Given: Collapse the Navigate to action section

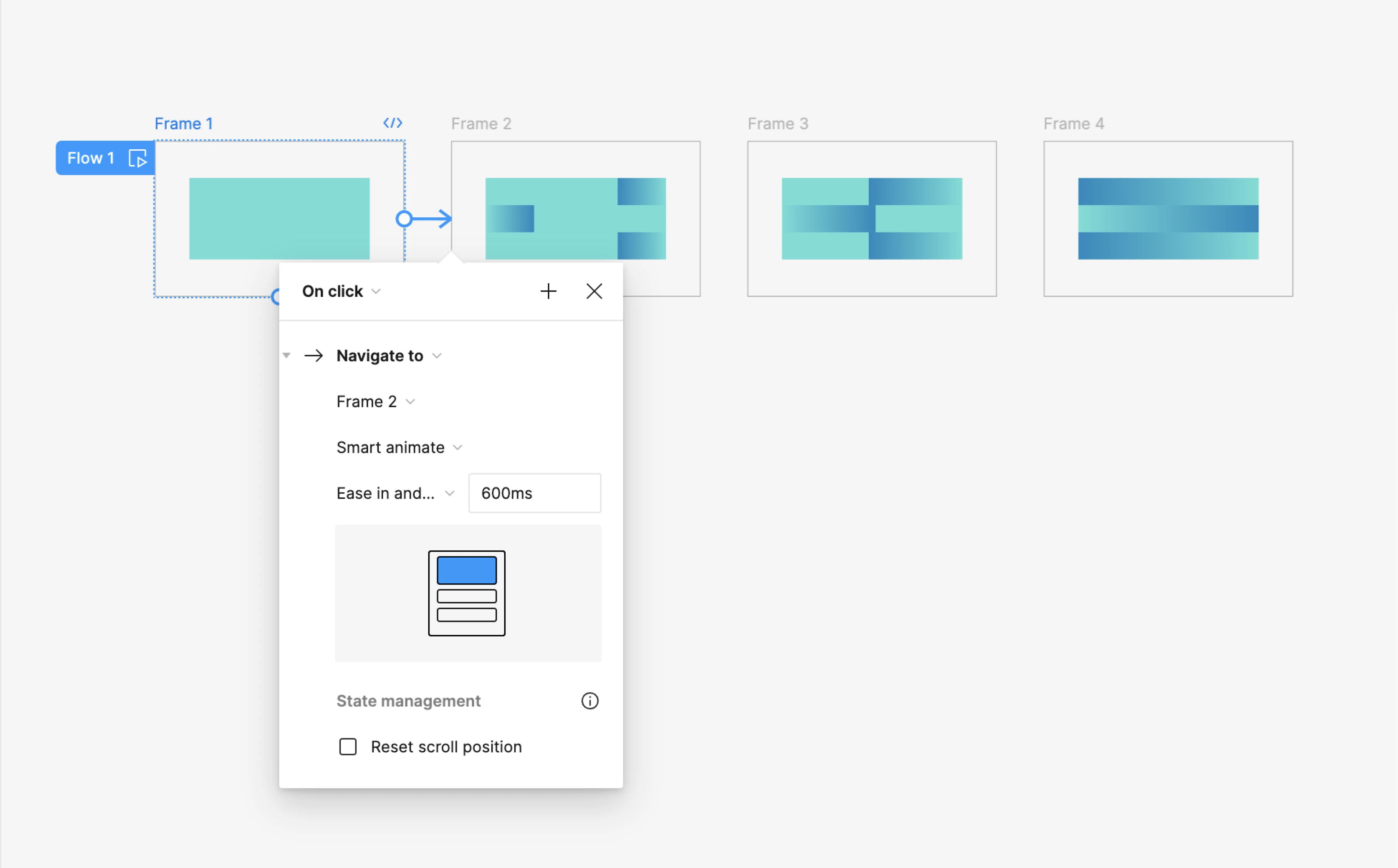Looking at the screenshot, I should [x=286, y=356].
